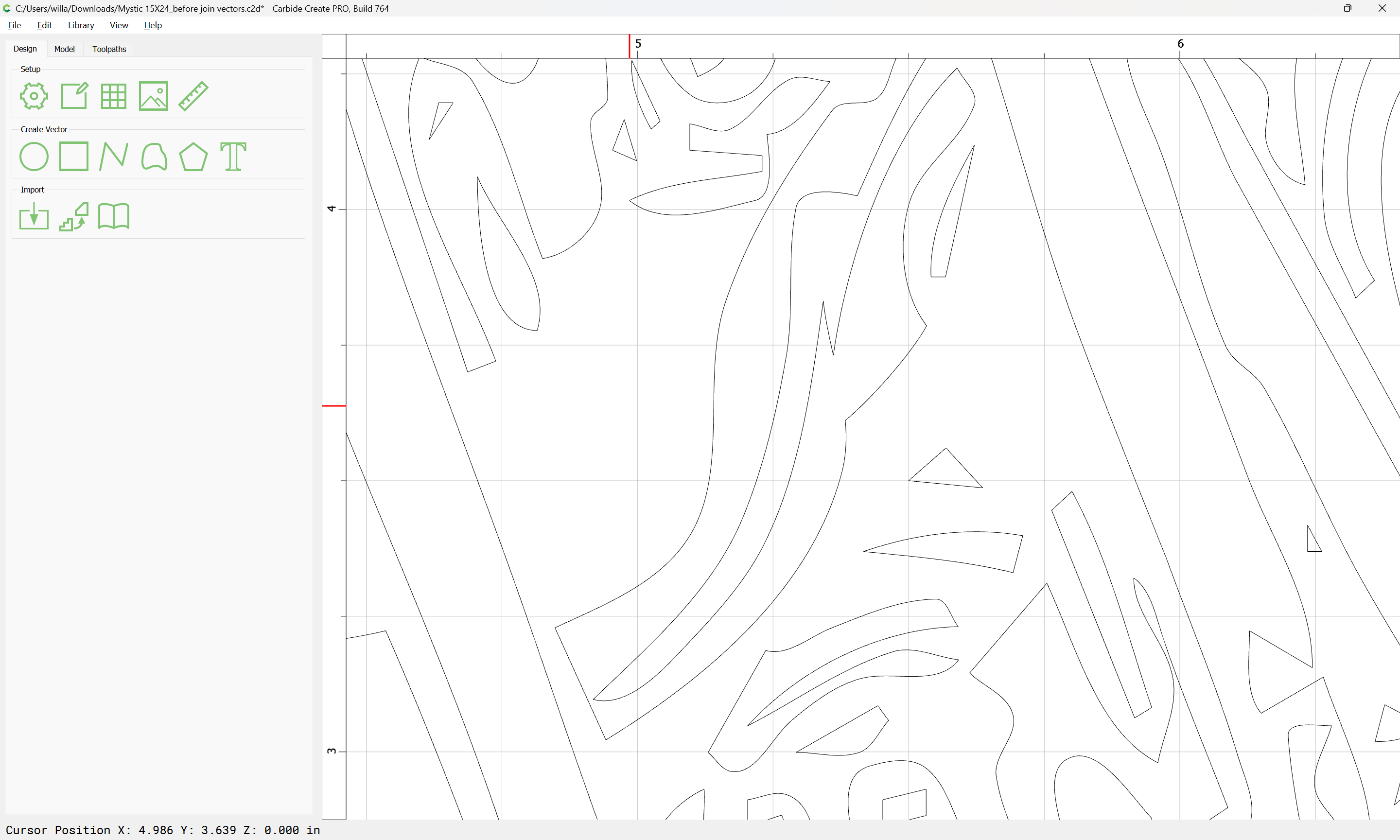Open Job Setup gear icon
1400x840 pixels.
pyautogui.click(x=34, y=96)
